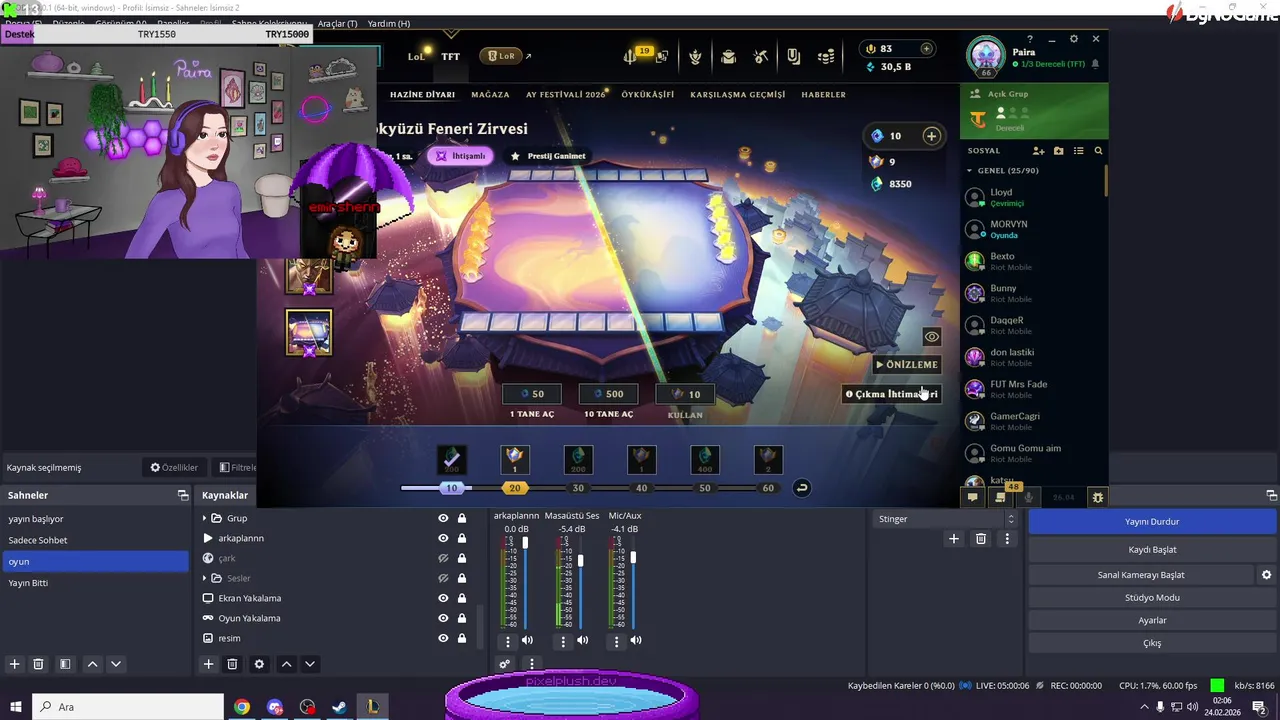
Task: Click ÖNİZLEME preview button
Action: pyautogui.click(x=907, y=365)
